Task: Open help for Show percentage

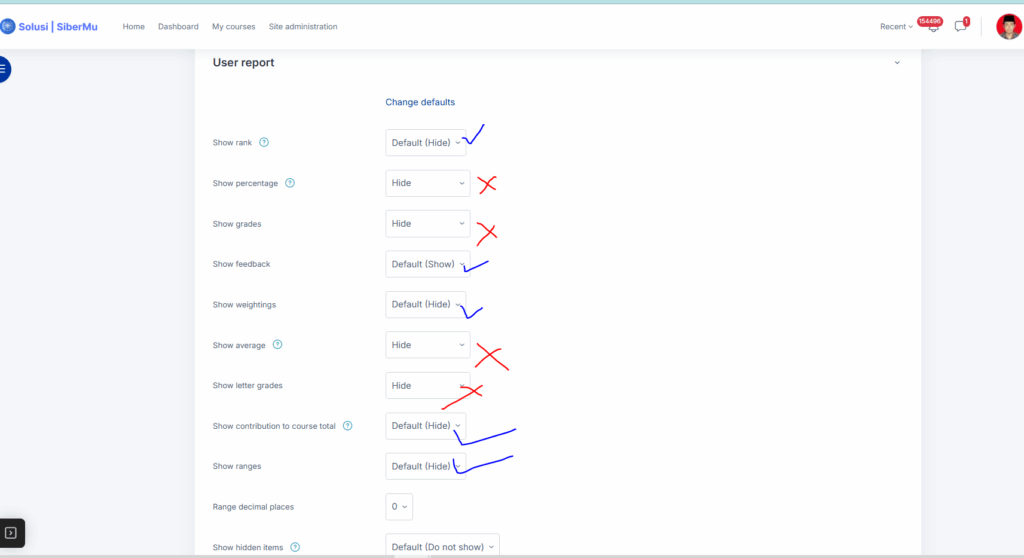Action: pos(290,183)
